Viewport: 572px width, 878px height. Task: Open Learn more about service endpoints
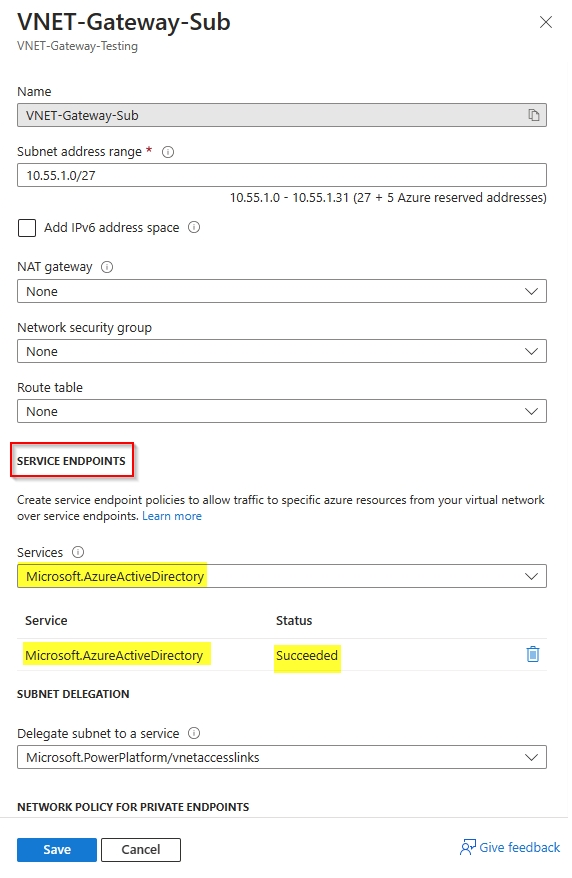coord(172,516)
